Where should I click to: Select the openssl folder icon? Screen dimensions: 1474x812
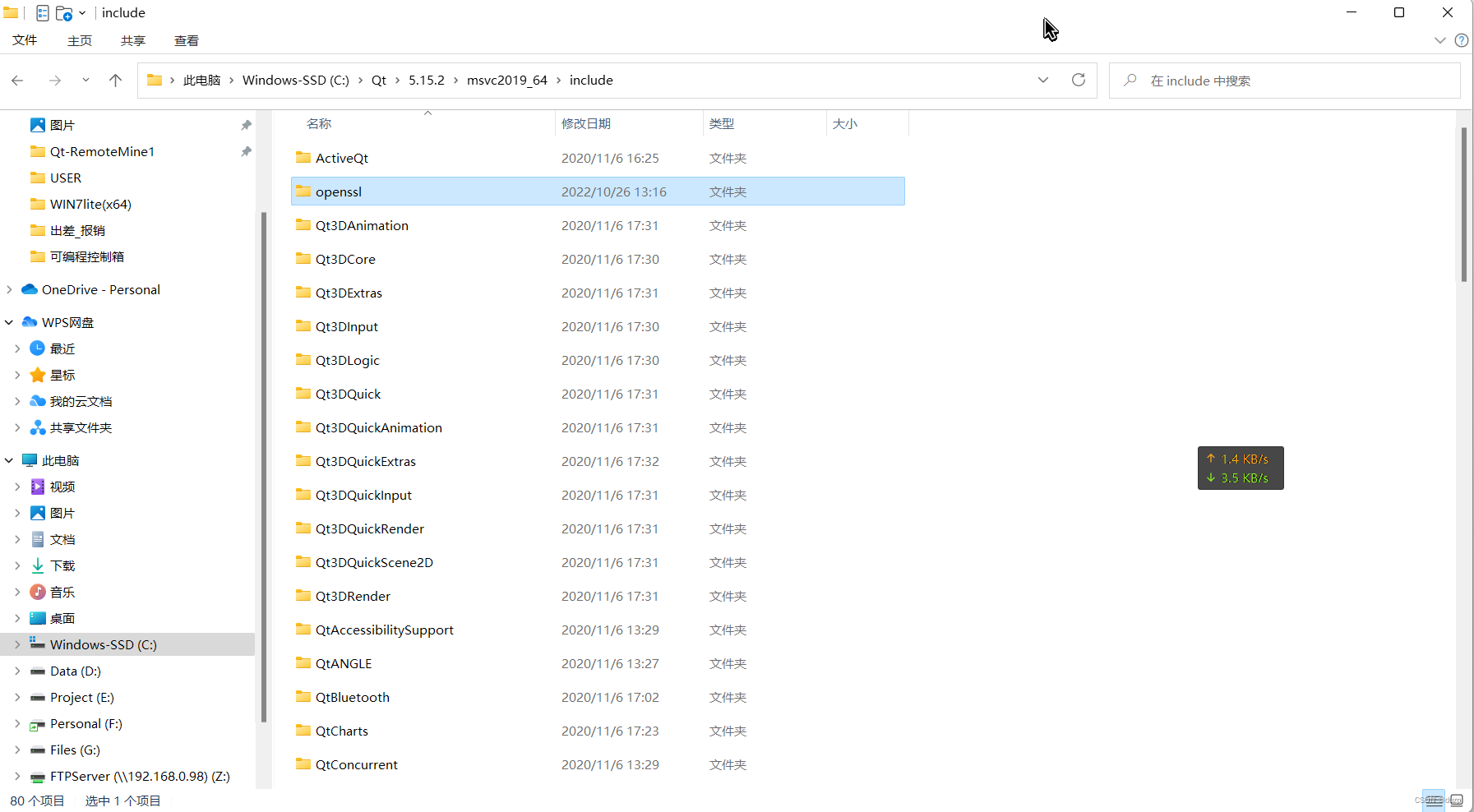point(303,191)
